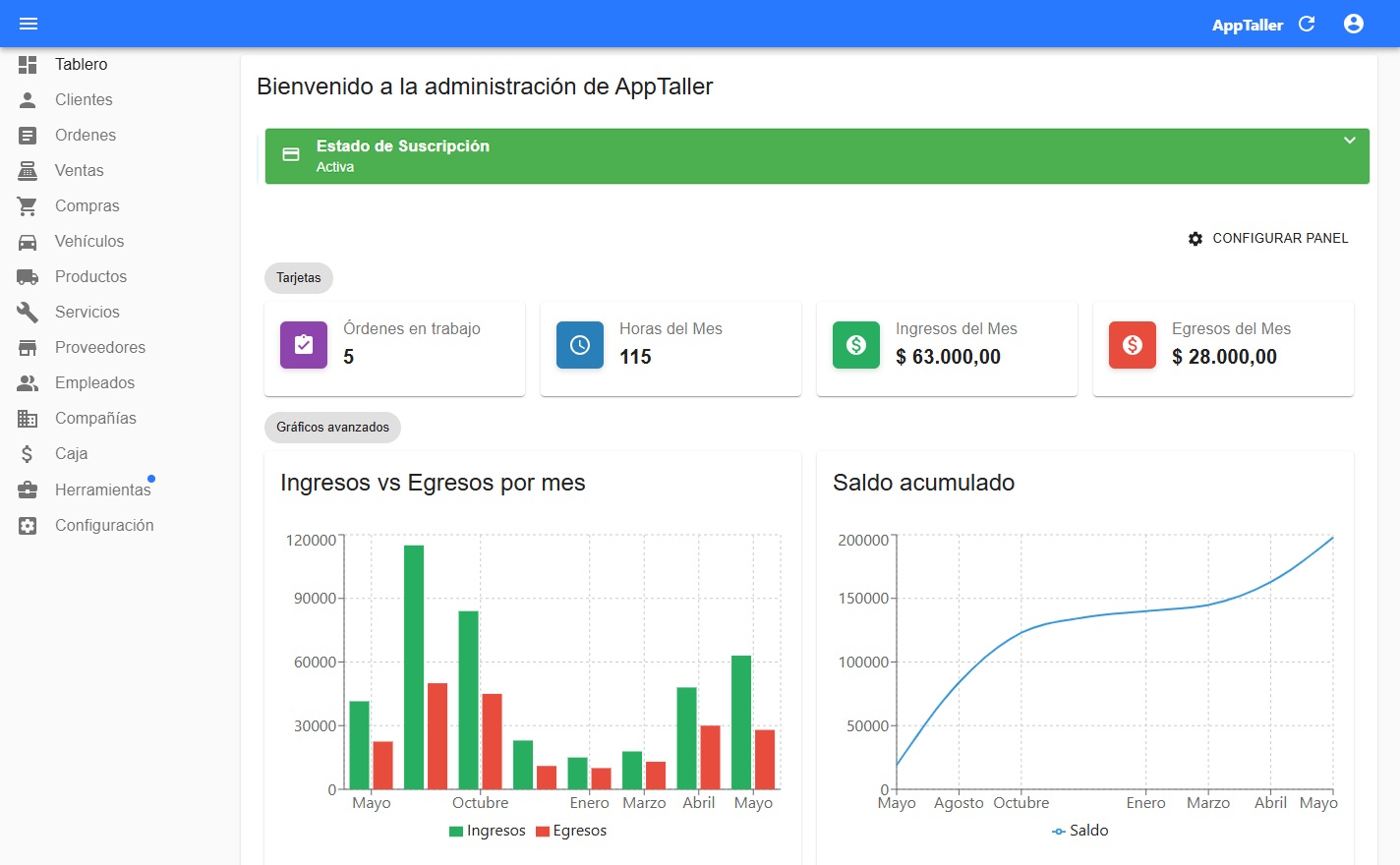Toggle Egresos red legend swatch

coord(543,832)
